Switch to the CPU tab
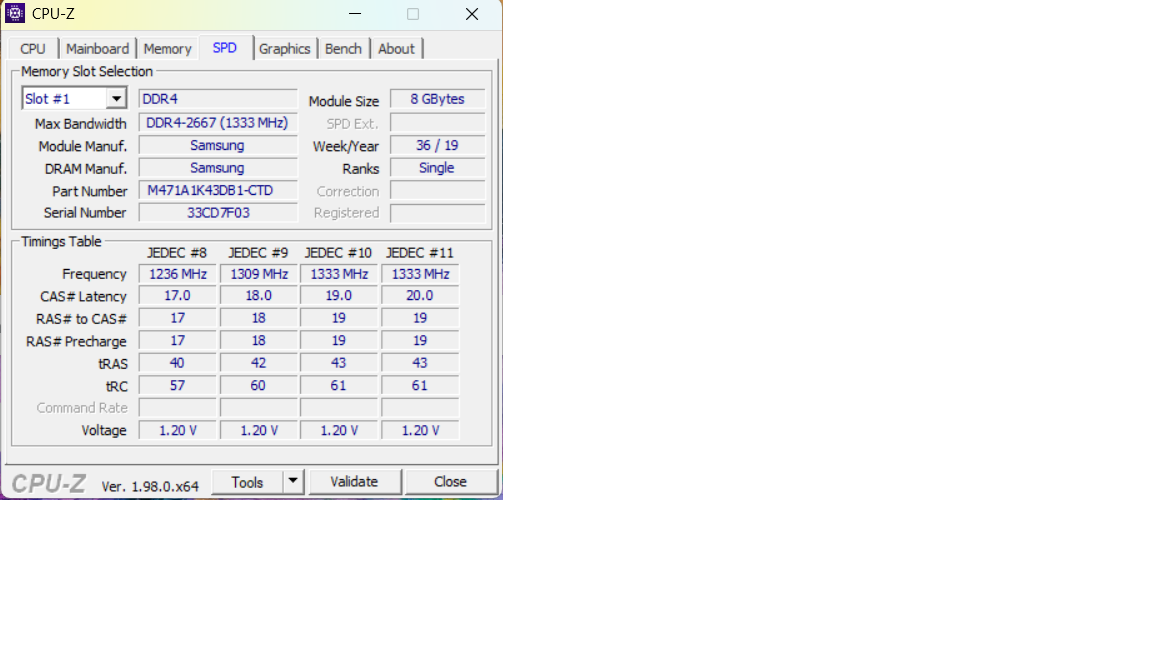Screen dimensions: 1152x648 click(33, 49)
